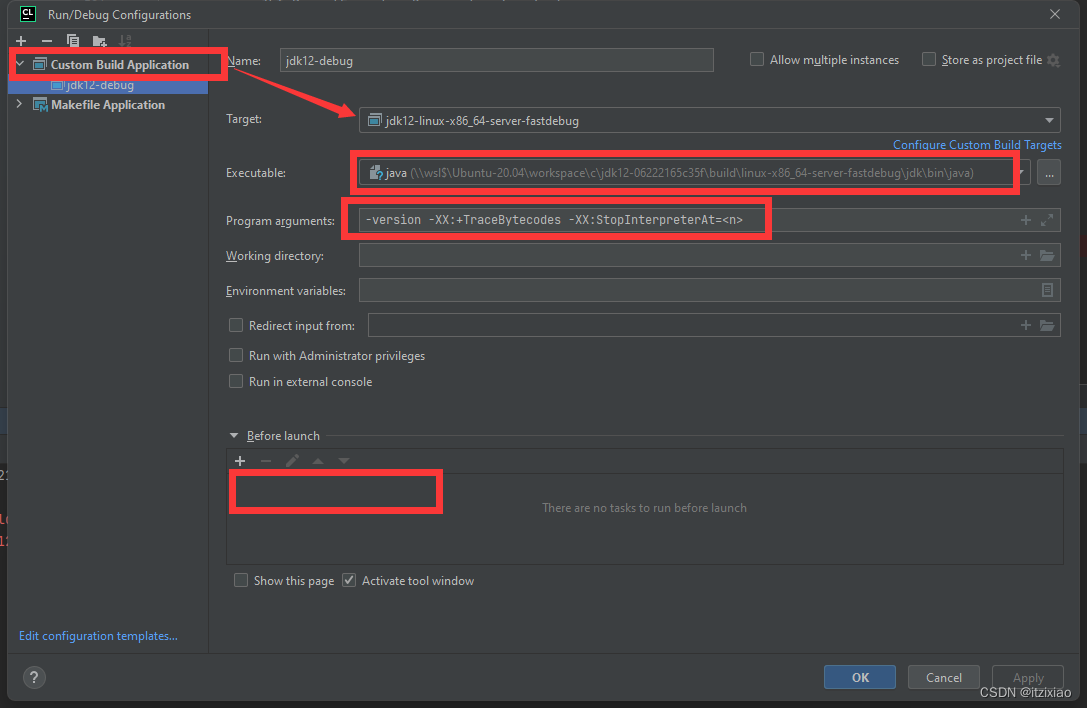This screenshot has width=1087, height=708.
Task: Add a new run configuration
Action: [x=21, y=41]
